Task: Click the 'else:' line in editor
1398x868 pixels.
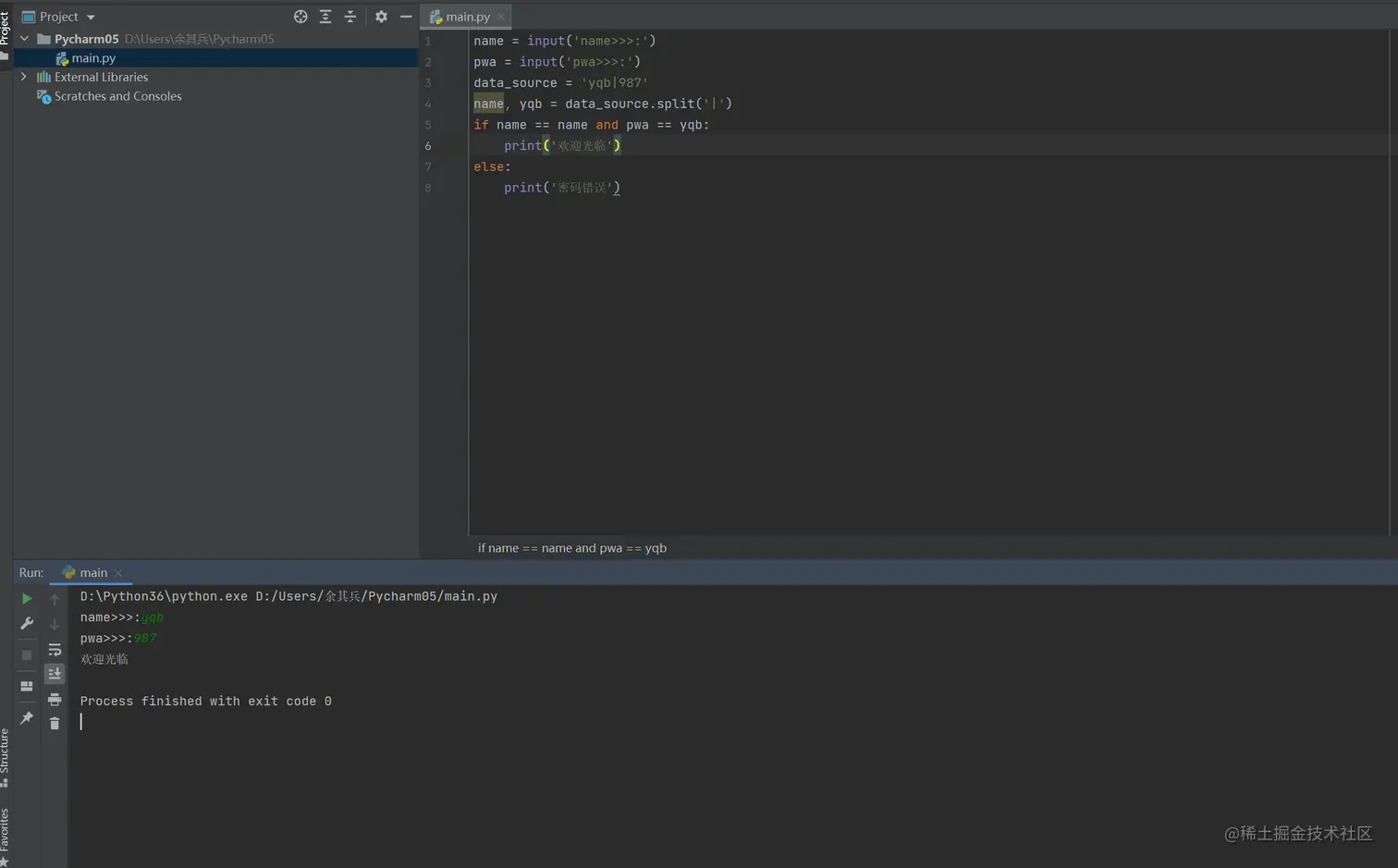Action: (492, 167)
